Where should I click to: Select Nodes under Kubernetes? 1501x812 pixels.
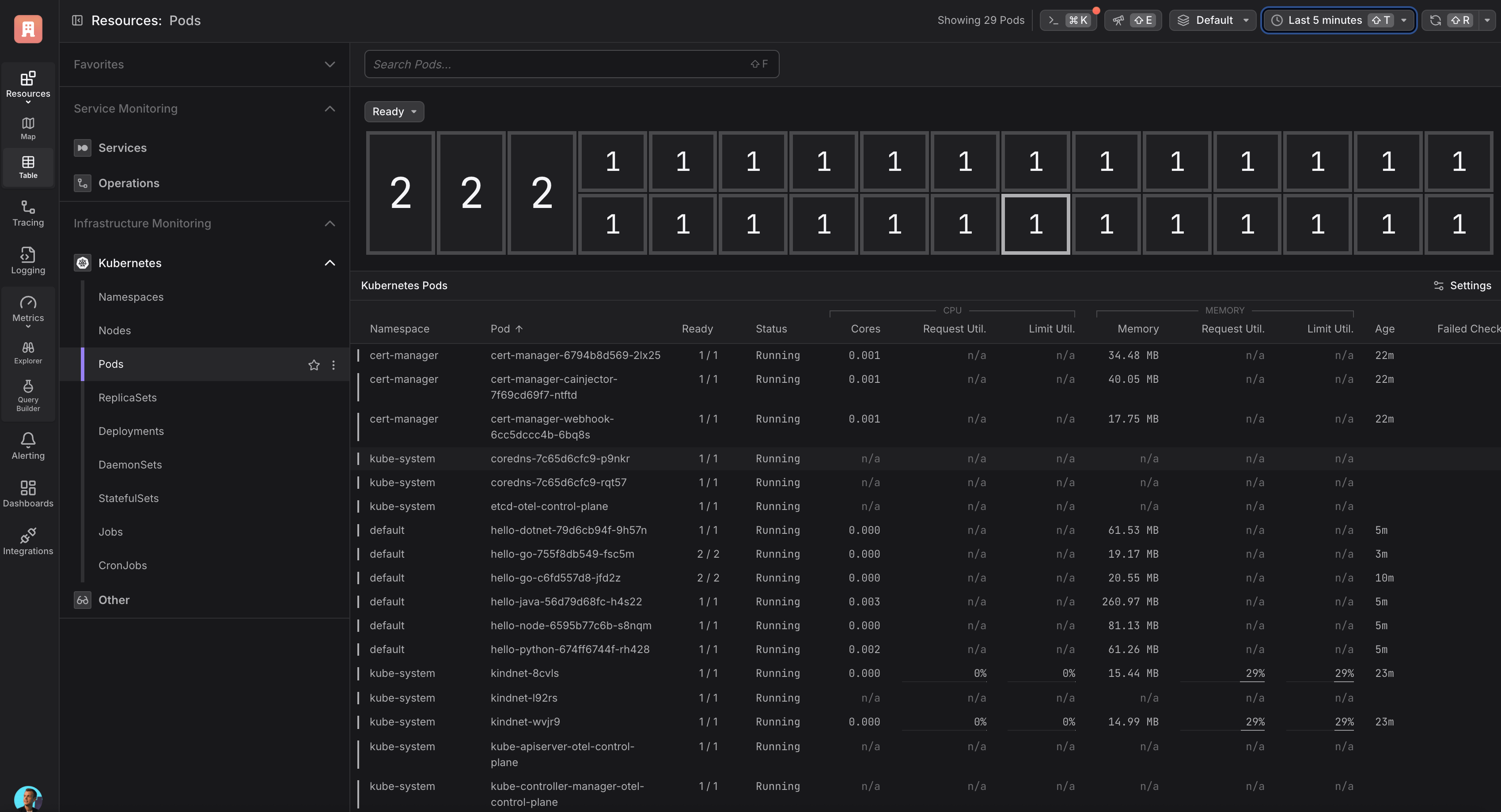point(115,330)
